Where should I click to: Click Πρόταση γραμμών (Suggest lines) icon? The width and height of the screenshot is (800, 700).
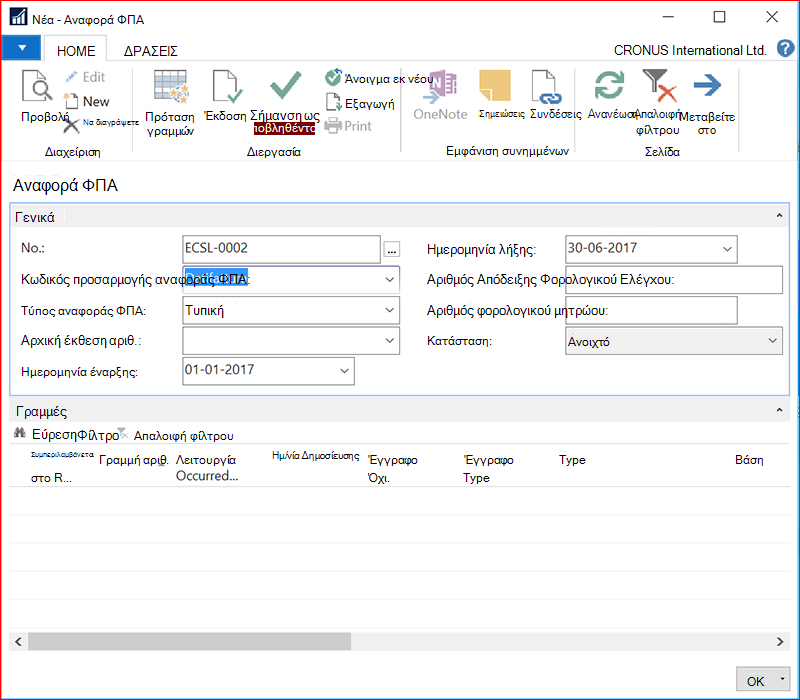point(171,86)
